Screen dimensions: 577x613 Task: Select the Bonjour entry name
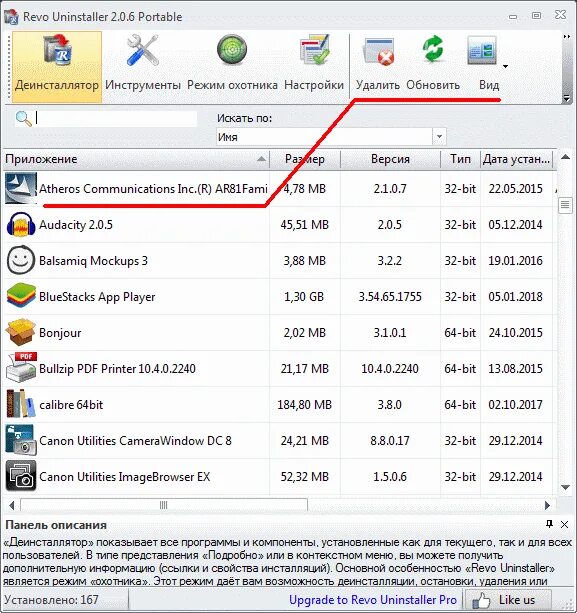(60, 333)
